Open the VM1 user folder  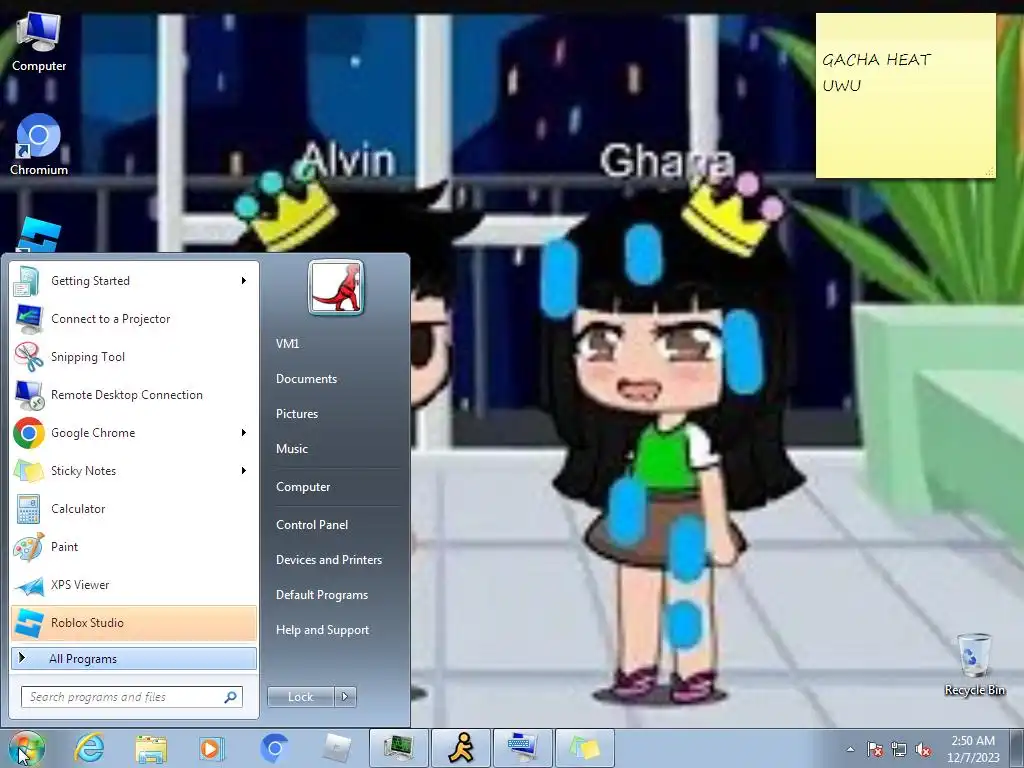click(x=287, y=344)
